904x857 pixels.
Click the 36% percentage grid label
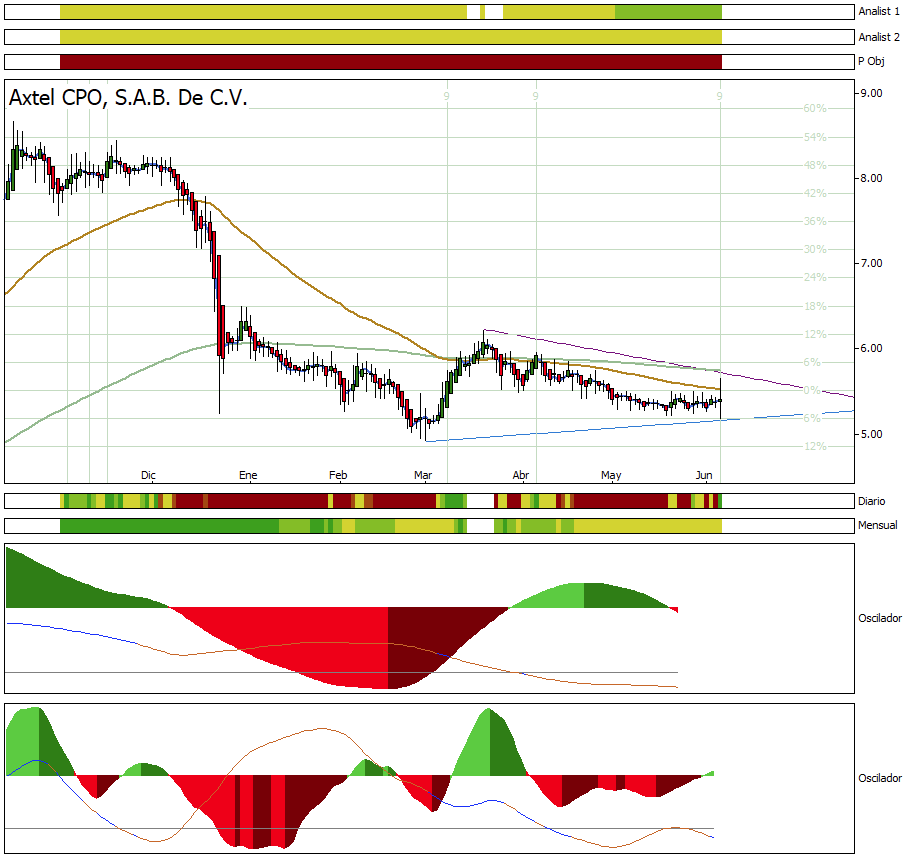(815, 221)
